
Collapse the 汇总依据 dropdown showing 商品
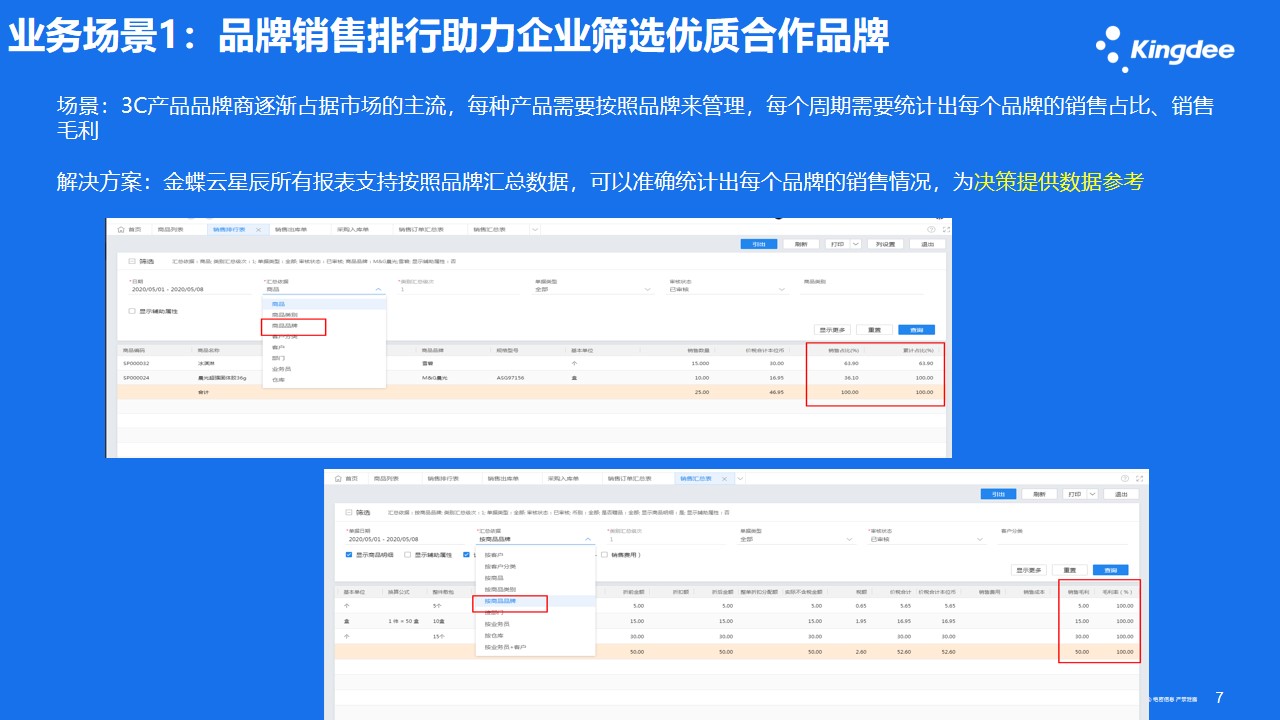378,289
